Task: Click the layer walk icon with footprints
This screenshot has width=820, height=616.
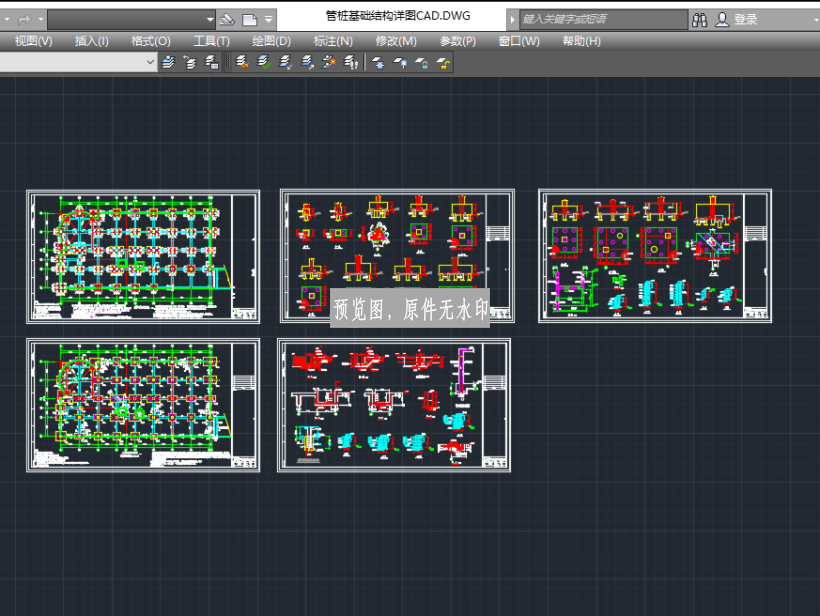Action: point(350,62)
